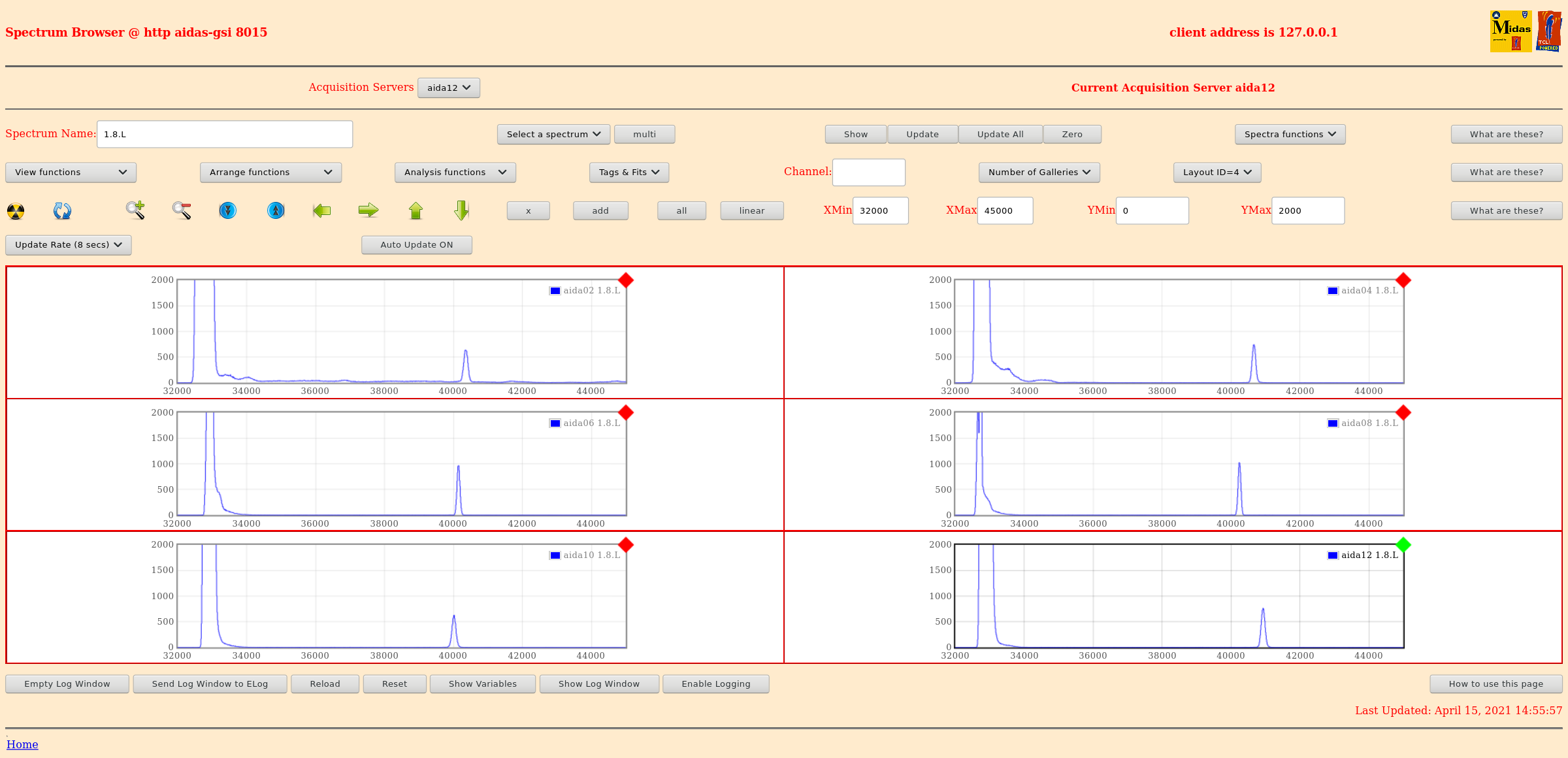Open the View functions menu
The image size is (1568, 758).
click(71, 173)
